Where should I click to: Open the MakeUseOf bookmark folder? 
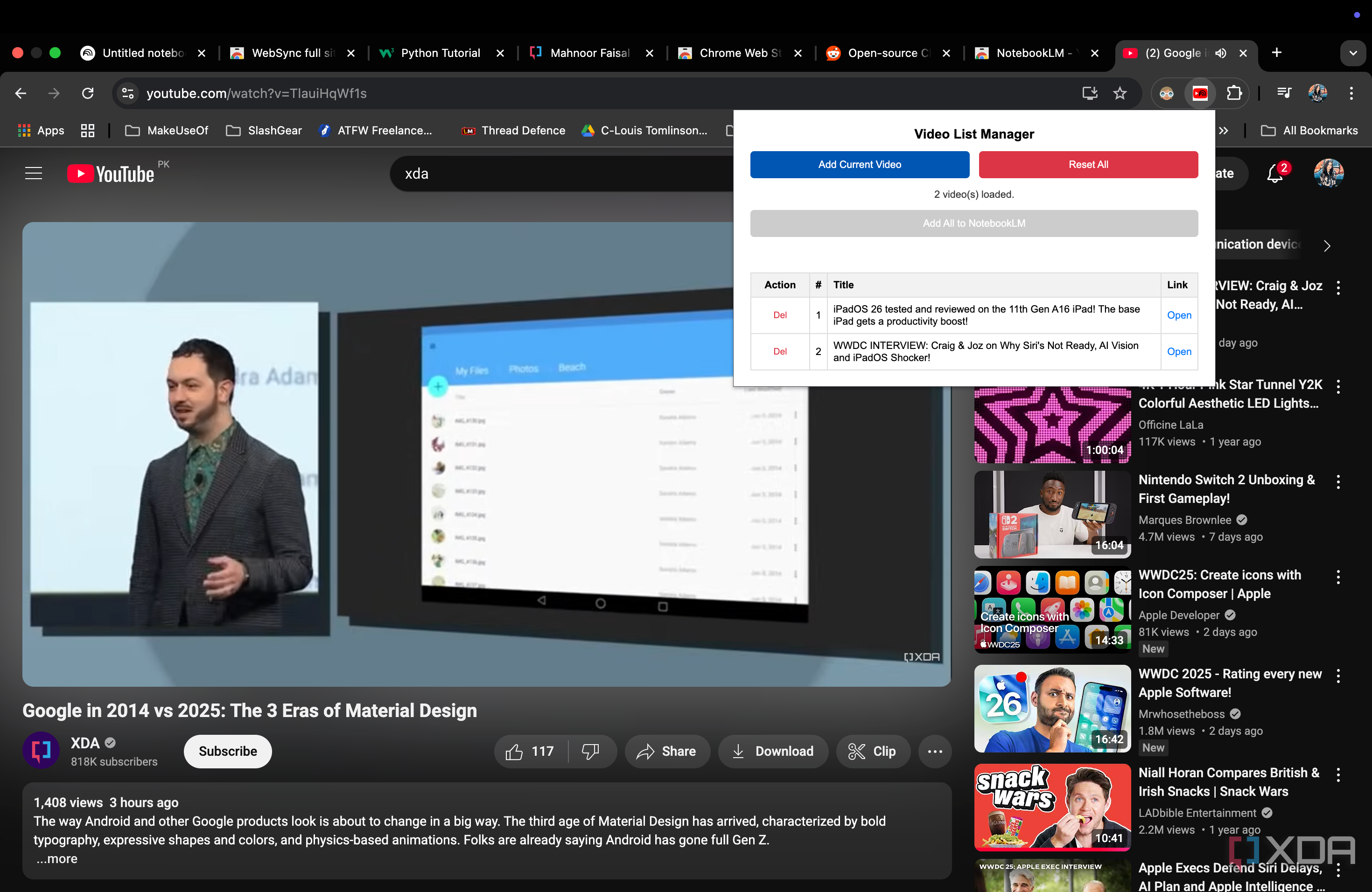pyautogui.click(x=167, y=130)
